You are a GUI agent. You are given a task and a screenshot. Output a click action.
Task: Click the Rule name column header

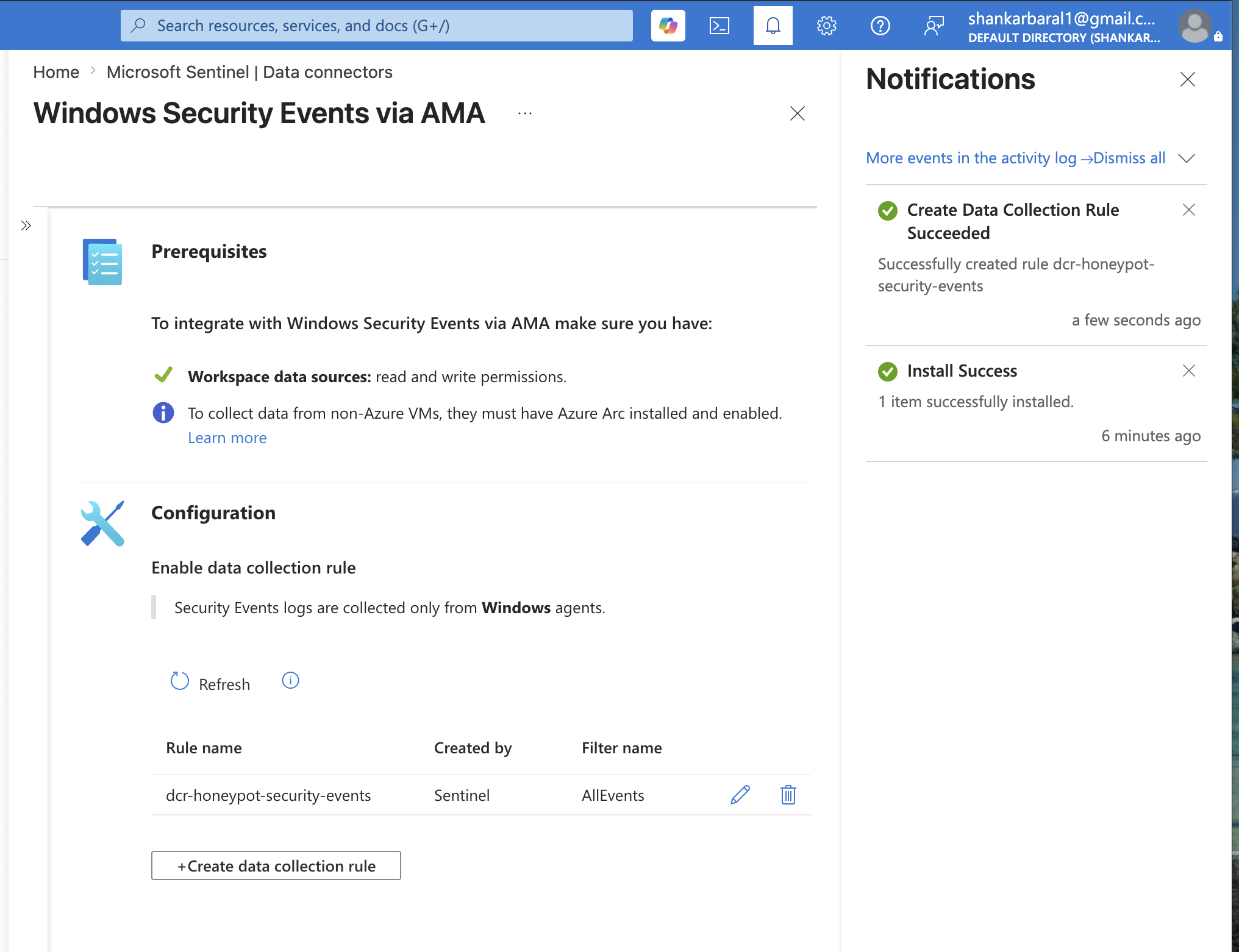(204, 748)
